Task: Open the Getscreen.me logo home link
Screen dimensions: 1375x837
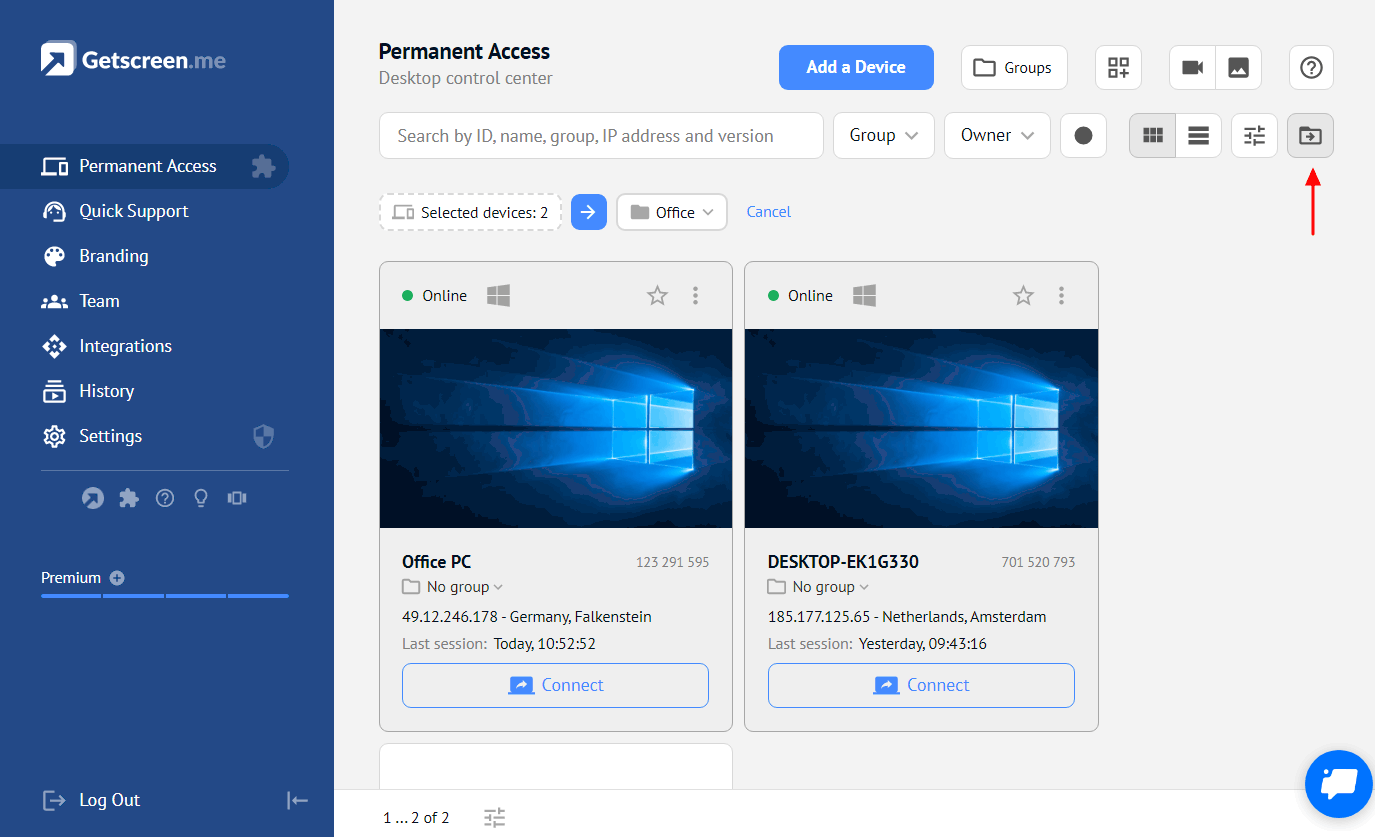Action: pos(133,59)
